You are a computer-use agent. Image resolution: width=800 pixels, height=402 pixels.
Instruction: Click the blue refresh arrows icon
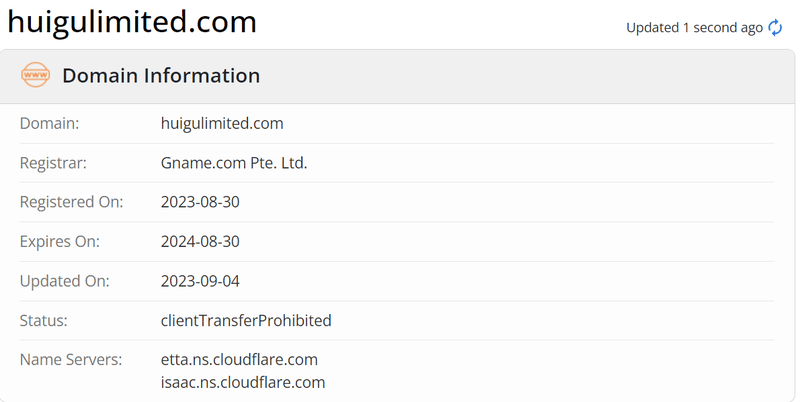tap(775, 28)
